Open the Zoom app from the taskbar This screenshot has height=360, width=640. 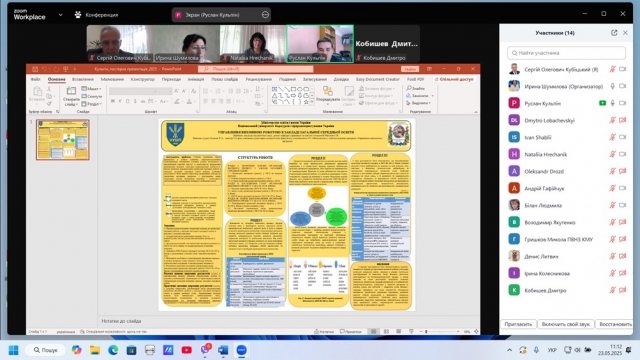[241, 350]
